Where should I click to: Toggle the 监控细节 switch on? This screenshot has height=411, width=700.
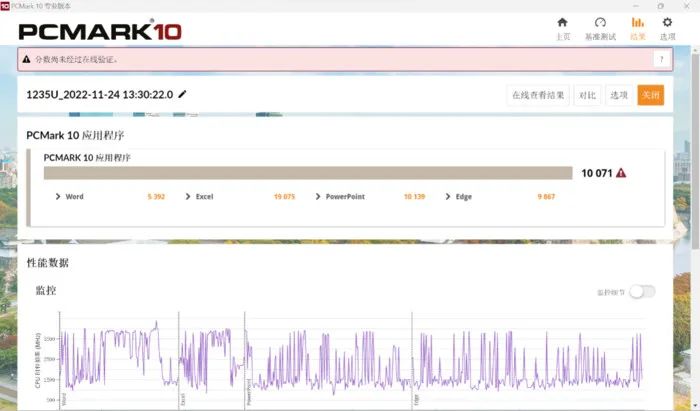click(x=642, y=292)
